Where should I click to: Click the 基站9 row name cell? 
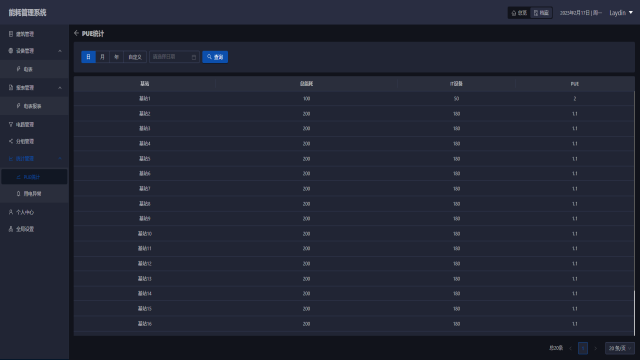(x=144, y=218)
